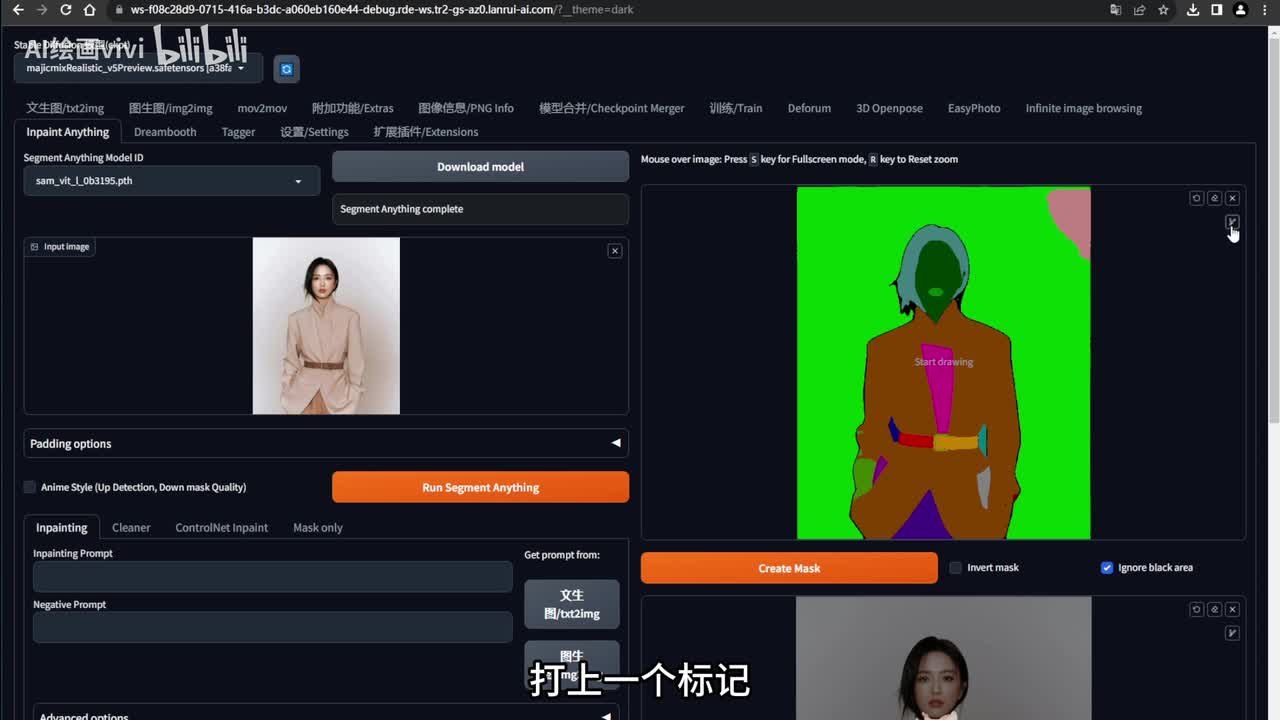
Task: Open the browser downloads icon
Action: (1193, 10)
